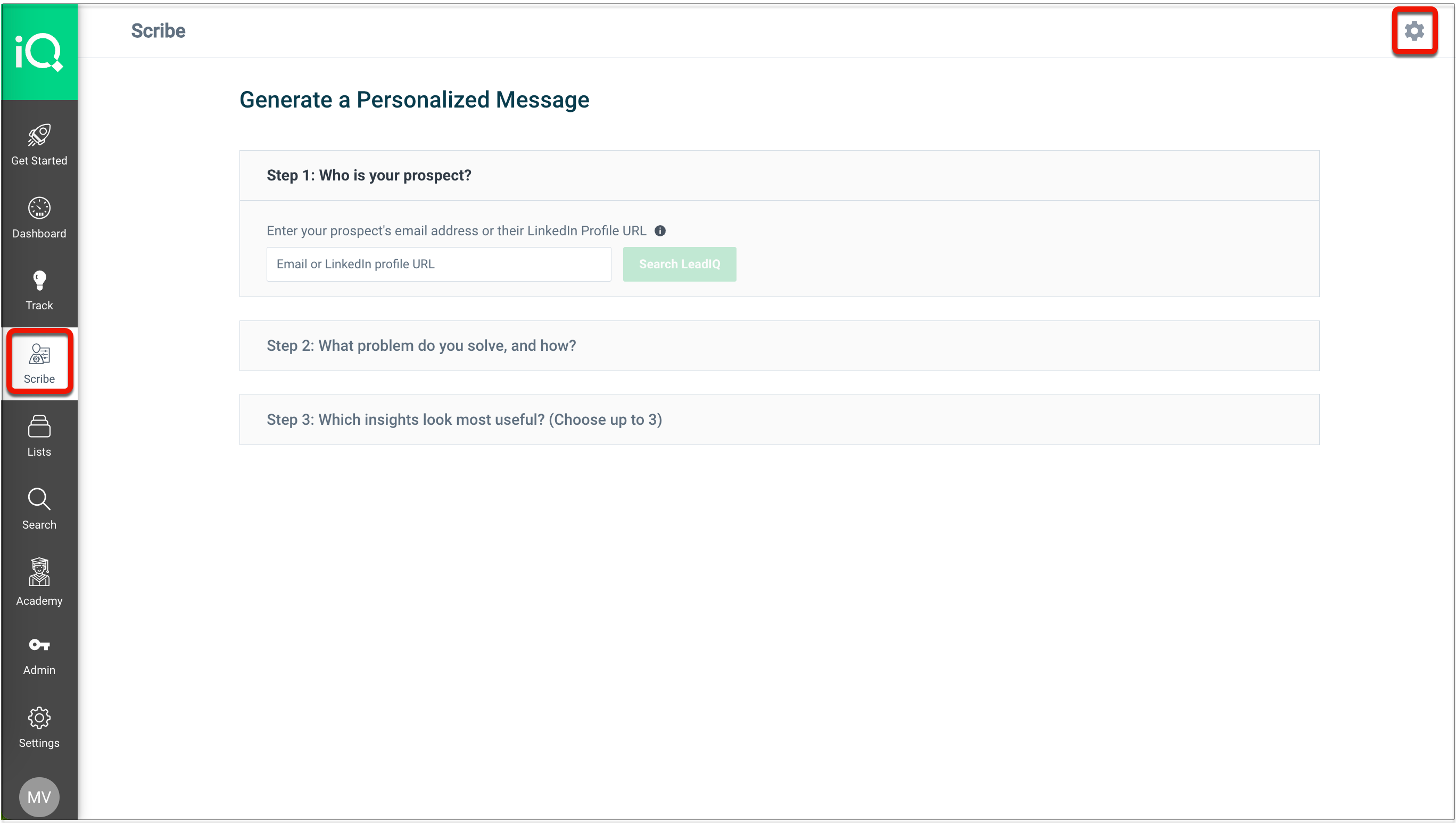Expand Step 2: What problem do you solve

pyautogui.click(x=779, y=345)
